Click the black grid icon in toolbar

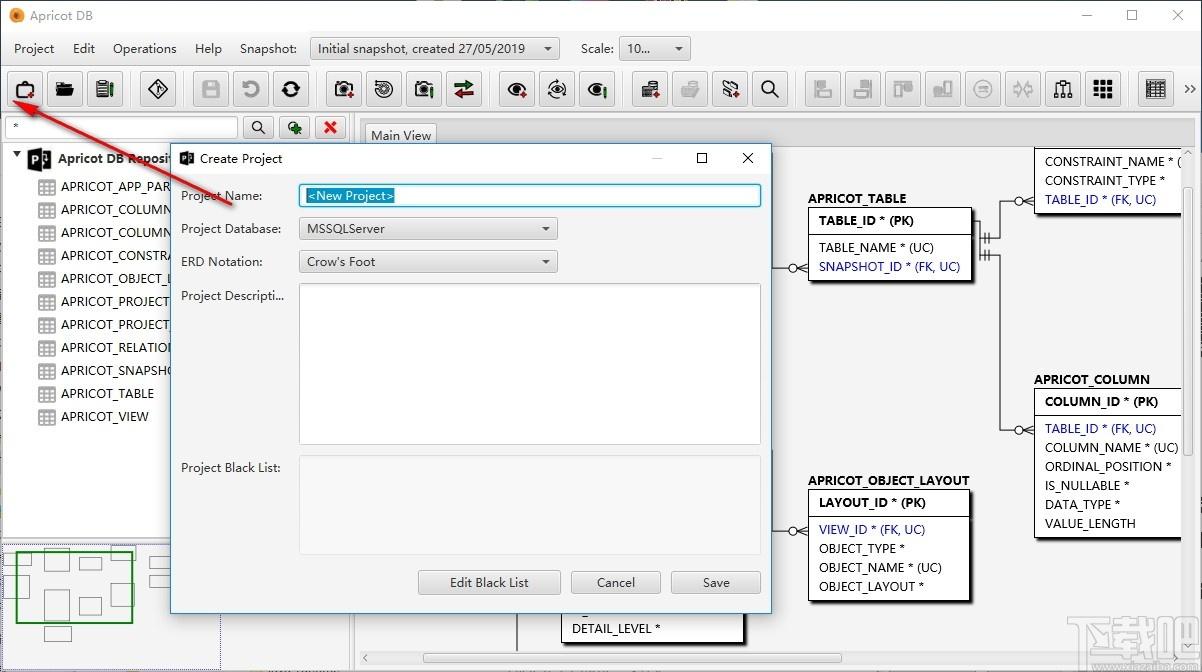point(1103,89)
